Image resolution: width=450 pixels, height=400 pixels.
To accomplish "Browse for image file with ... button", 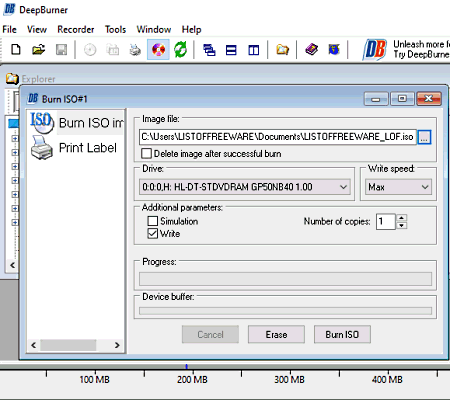I will [424, 137].
